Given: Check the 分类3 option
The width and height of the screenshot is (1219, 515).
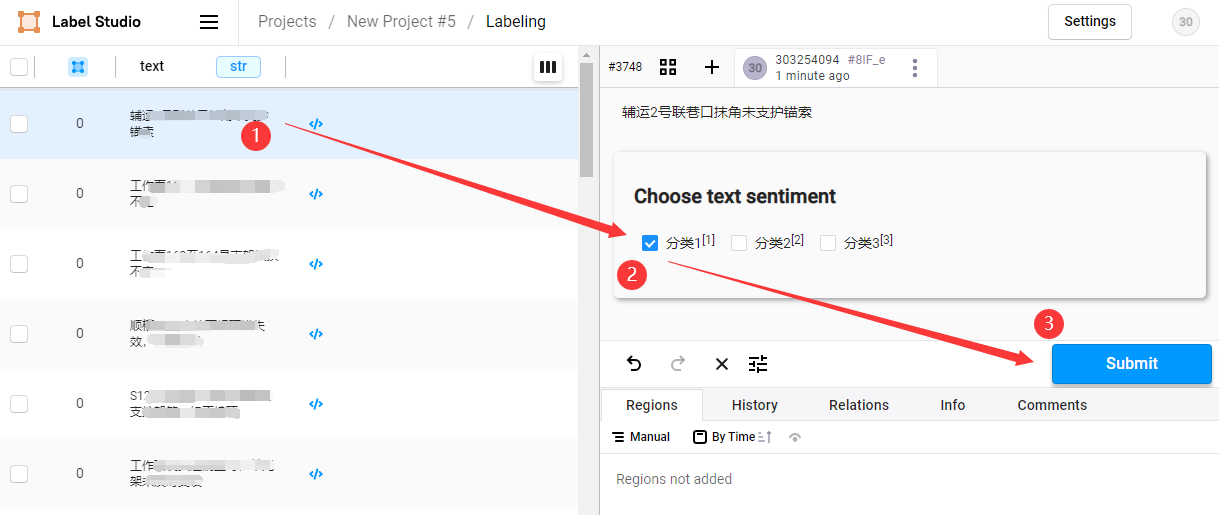Looking at the screenshot, I should tap(828, 243).
